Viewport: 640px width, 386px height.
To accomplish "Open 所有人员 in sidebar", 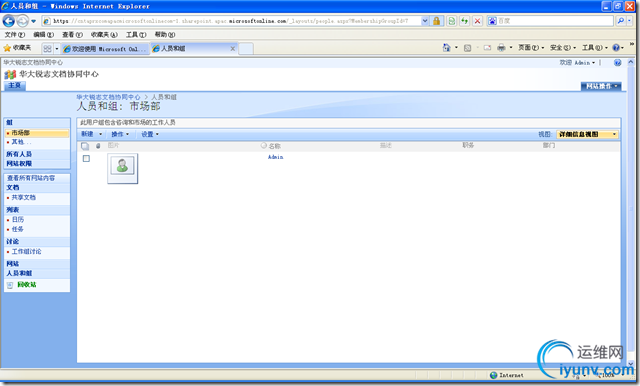I will point(19,154).
